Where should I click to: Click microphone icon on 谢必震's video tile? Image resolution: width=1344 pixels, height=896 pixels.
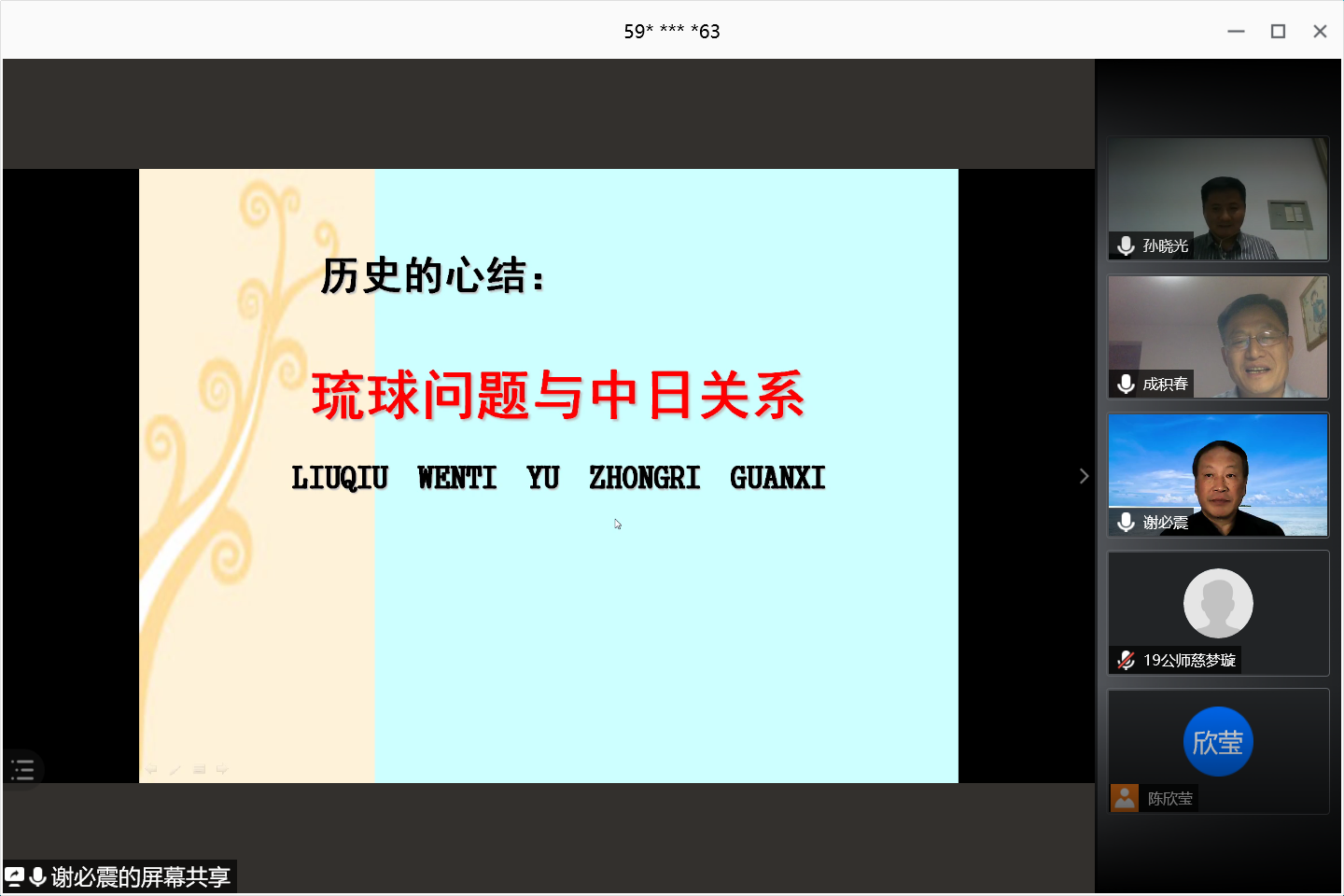pos(1127,522)
